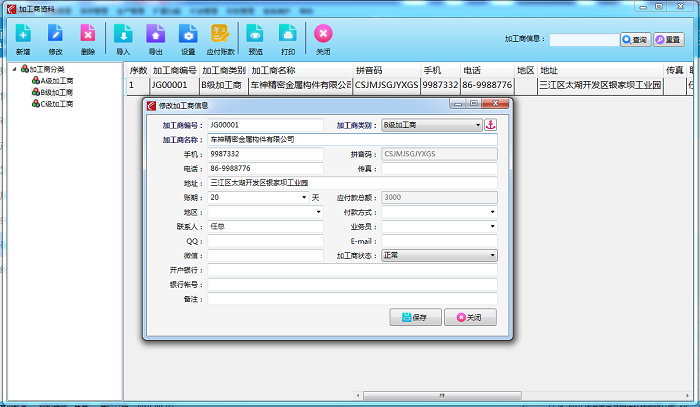Click the 保存 save button in dialog

[415, 317]
